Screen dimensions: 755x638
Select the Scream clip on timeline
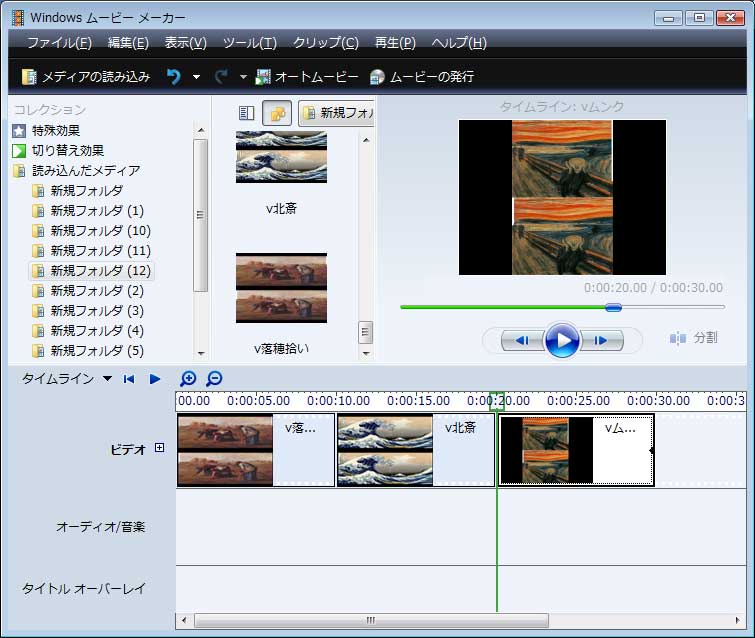point(576,450)
